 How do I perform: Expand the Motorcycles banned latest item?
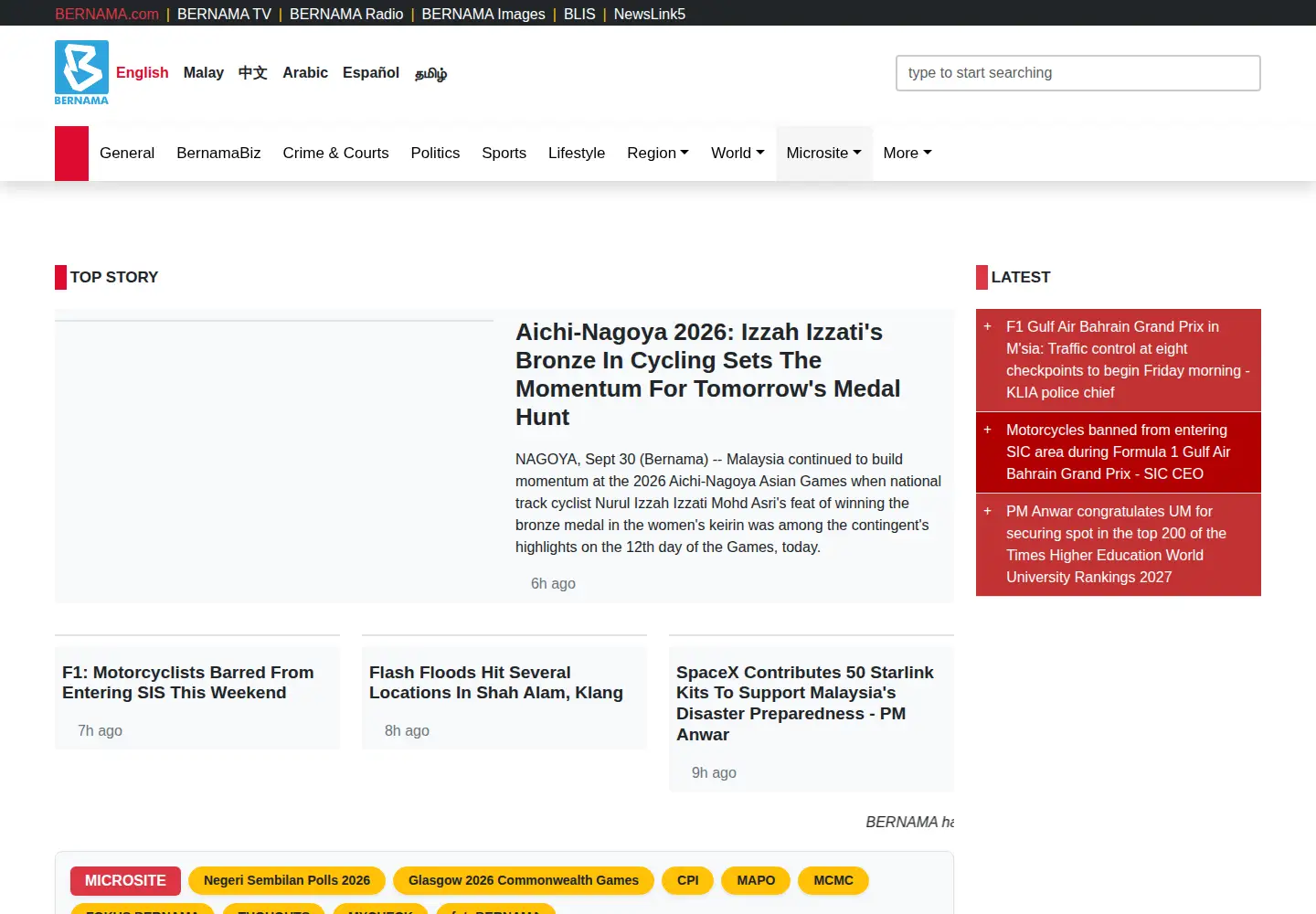[987, 430]
